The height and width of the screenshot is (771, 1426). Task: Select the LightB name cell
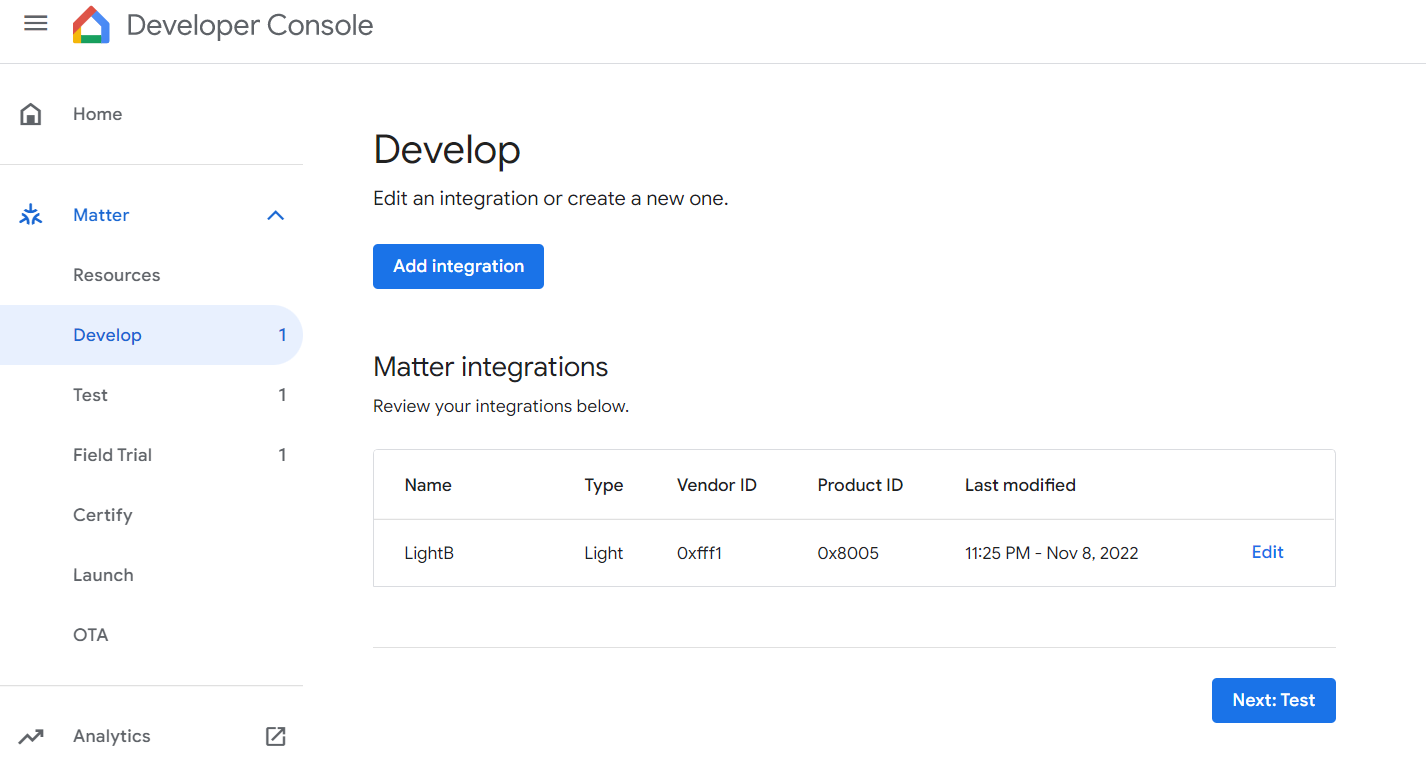point(429,553)
